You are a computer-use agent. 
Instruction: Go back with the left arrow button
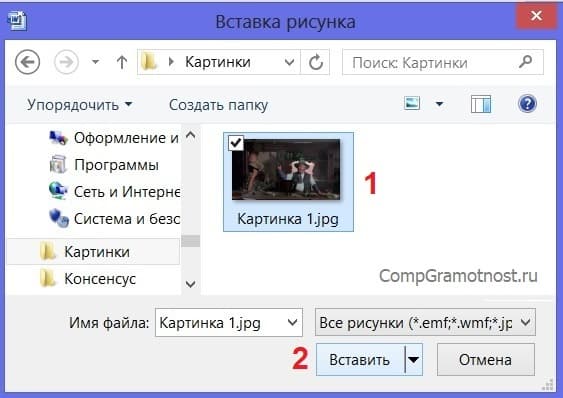pyautogui.click(x=27, y=62)
